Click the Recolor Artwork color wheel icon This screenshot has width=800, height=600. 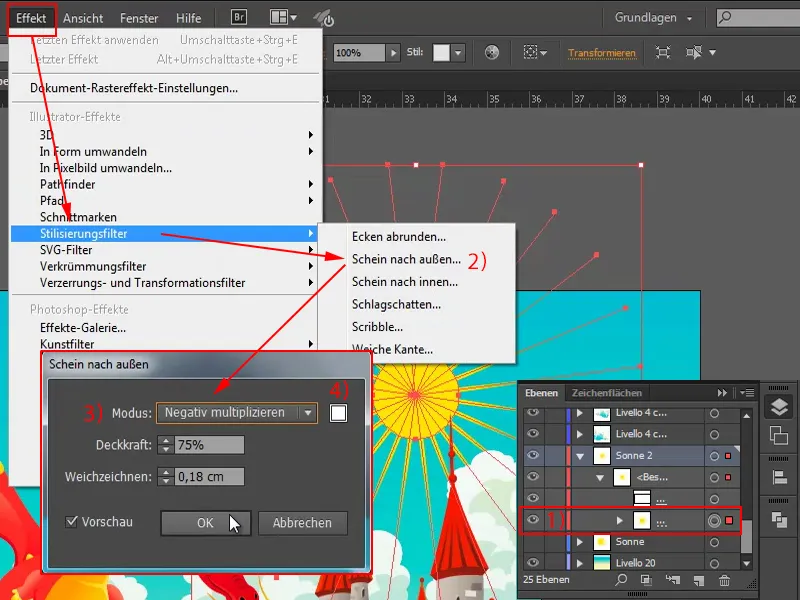coord(492,52)
